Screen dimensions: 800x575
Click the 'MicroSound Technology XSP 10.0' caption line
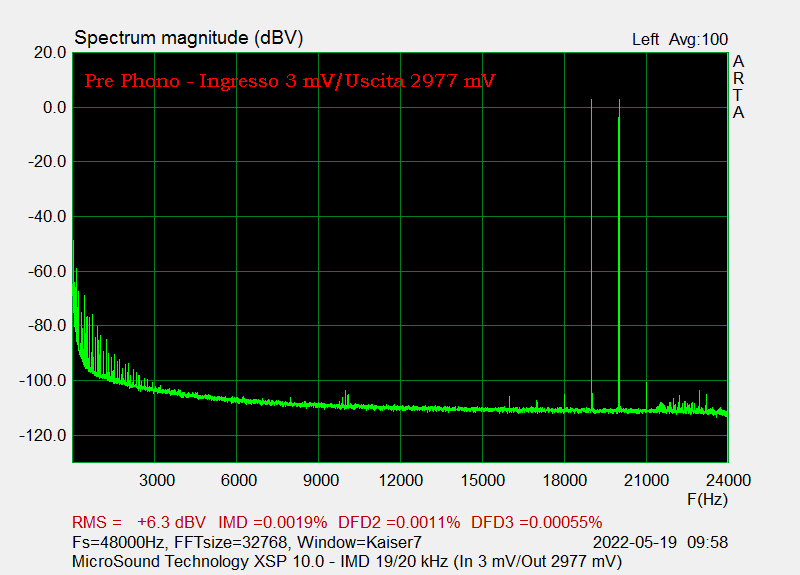click(x=347, y=562)
